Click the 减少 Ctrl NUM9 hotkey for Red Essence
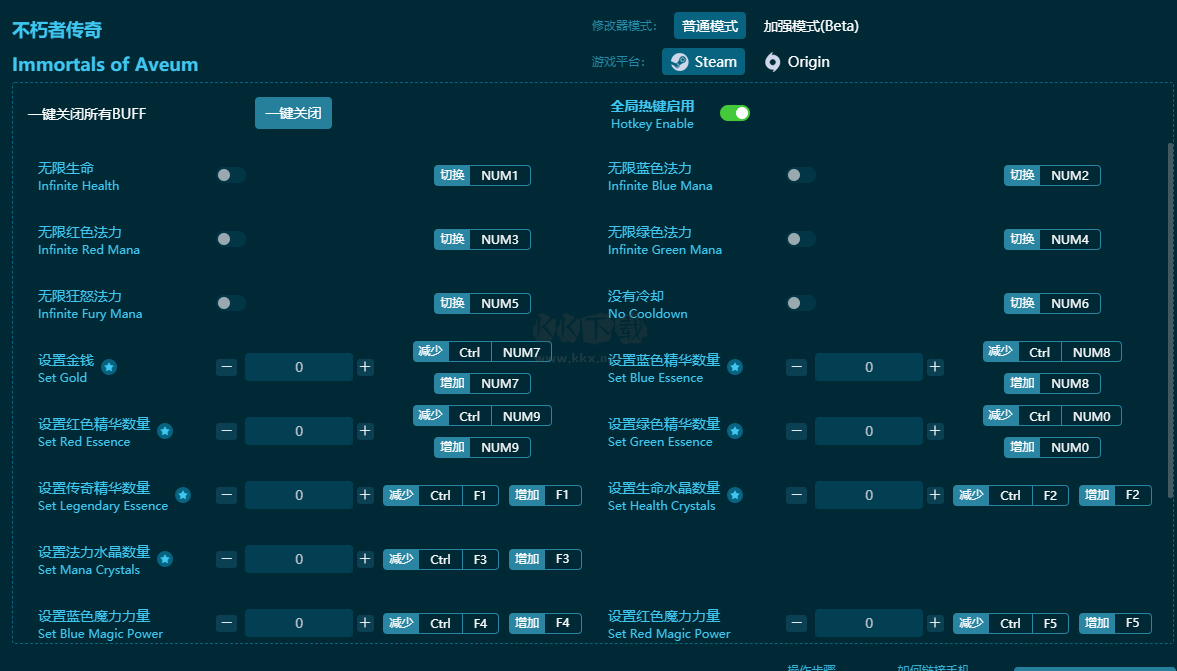This screenshot has height=671, width=1177. (x=482, y=416)
